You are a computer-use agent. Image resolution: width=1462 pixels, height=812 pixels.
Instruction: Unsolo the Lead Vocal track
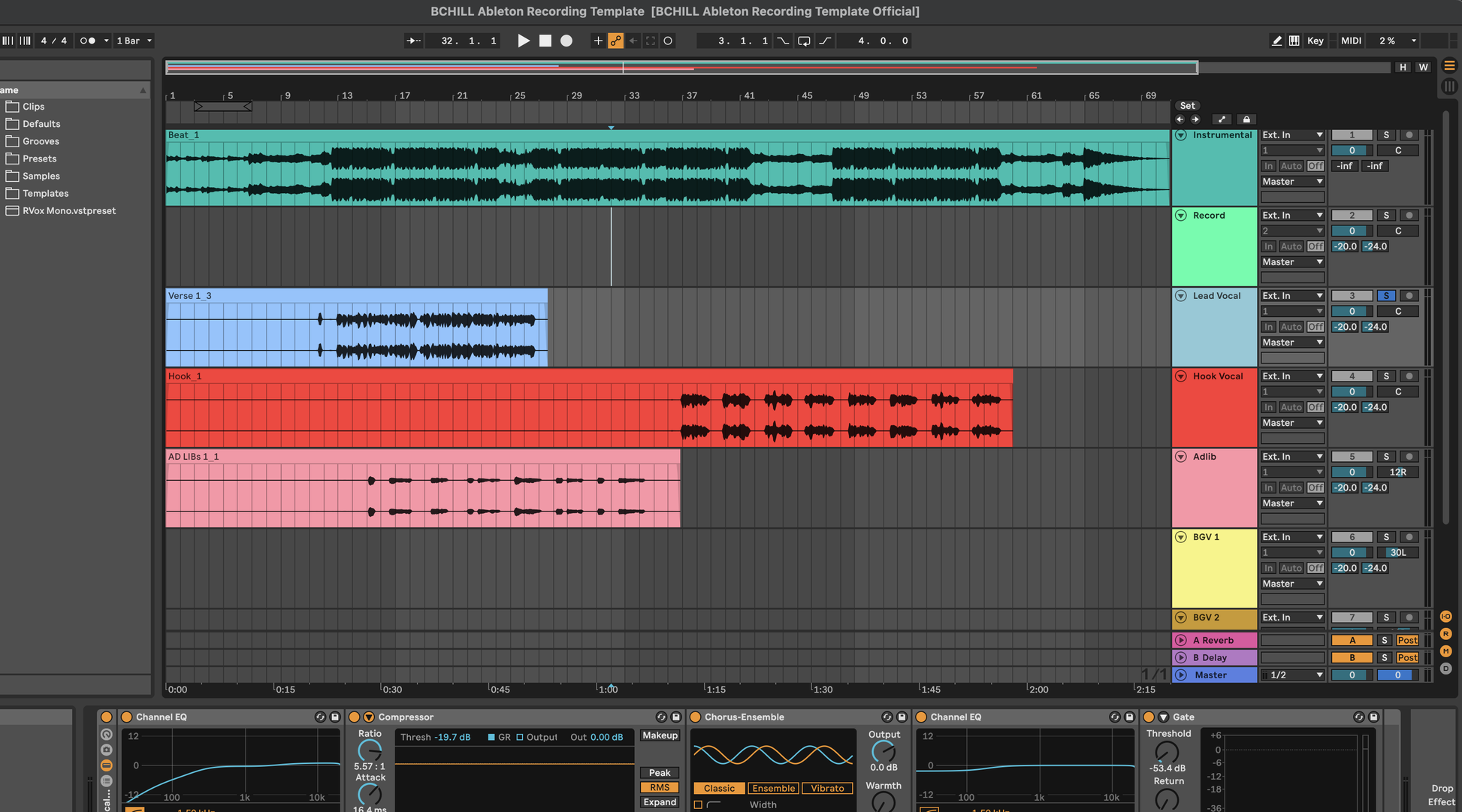tap(1386, 296)
